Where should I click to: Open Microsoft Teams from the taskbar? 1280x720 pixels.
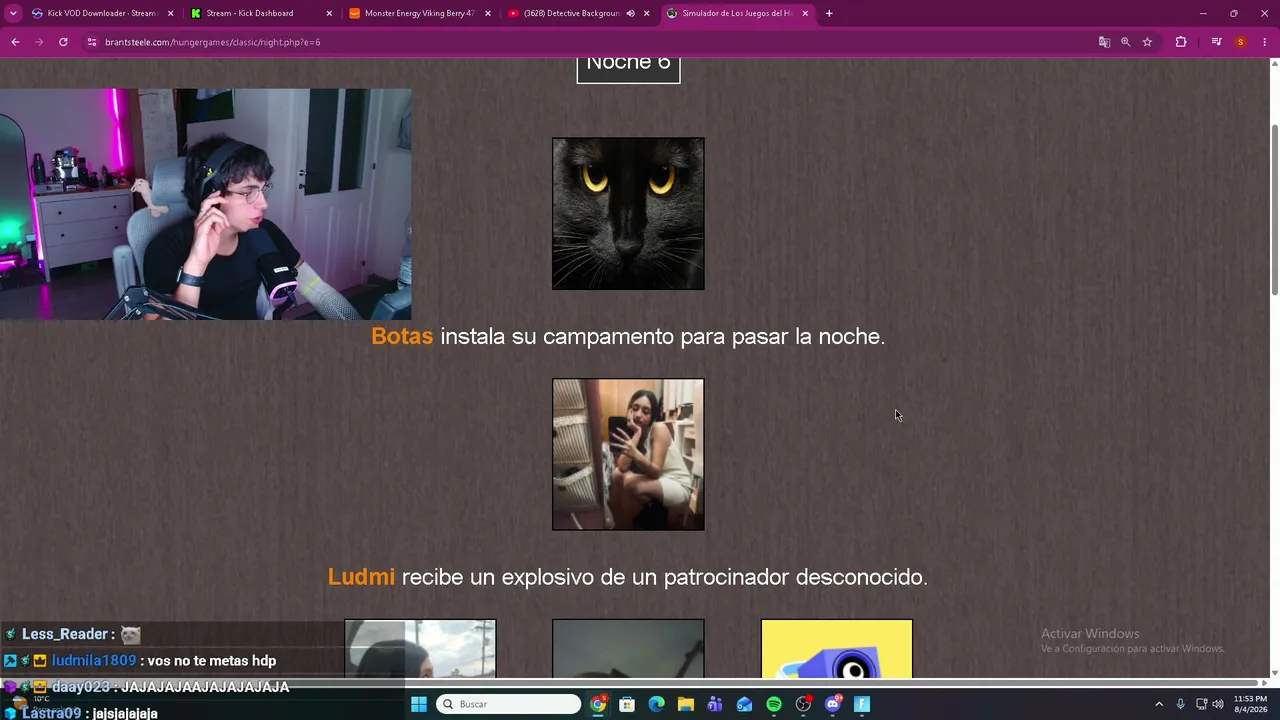click(x=715, y=704)
